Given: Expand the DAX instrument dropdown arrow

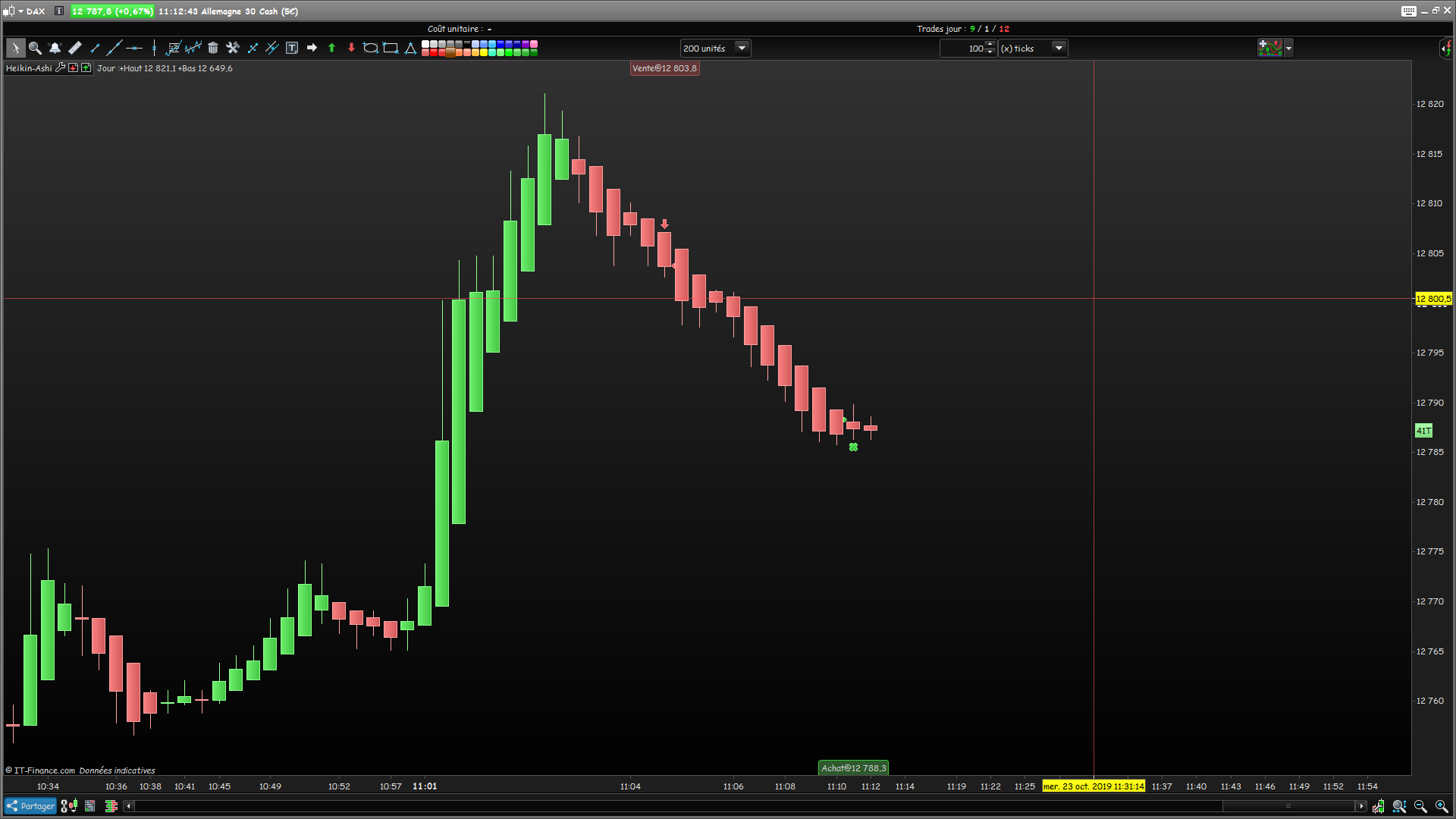Looking at the screenshot, I should click(x=20, y=11).
